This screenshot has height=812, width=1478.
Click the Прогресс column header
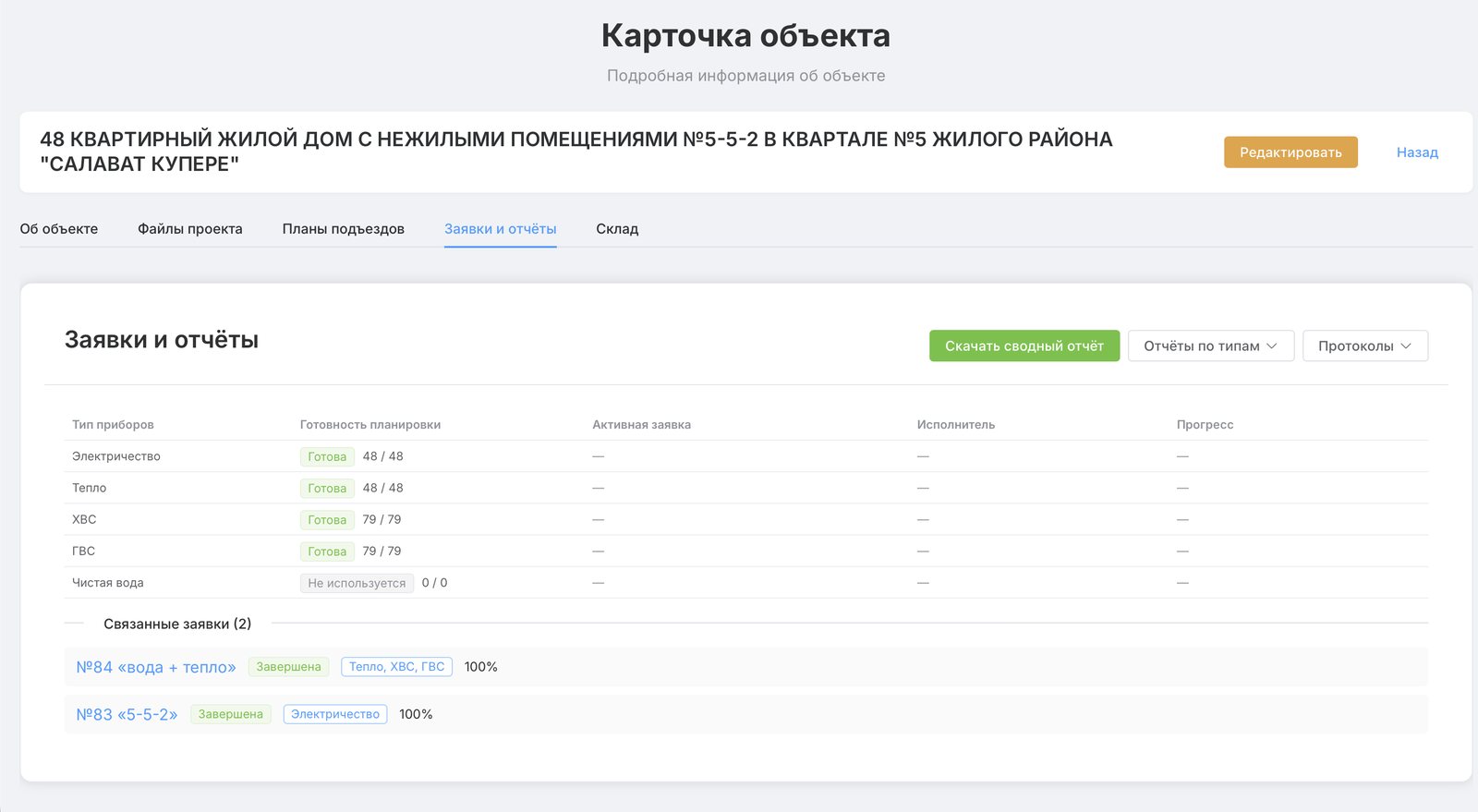click(1205, 425)
